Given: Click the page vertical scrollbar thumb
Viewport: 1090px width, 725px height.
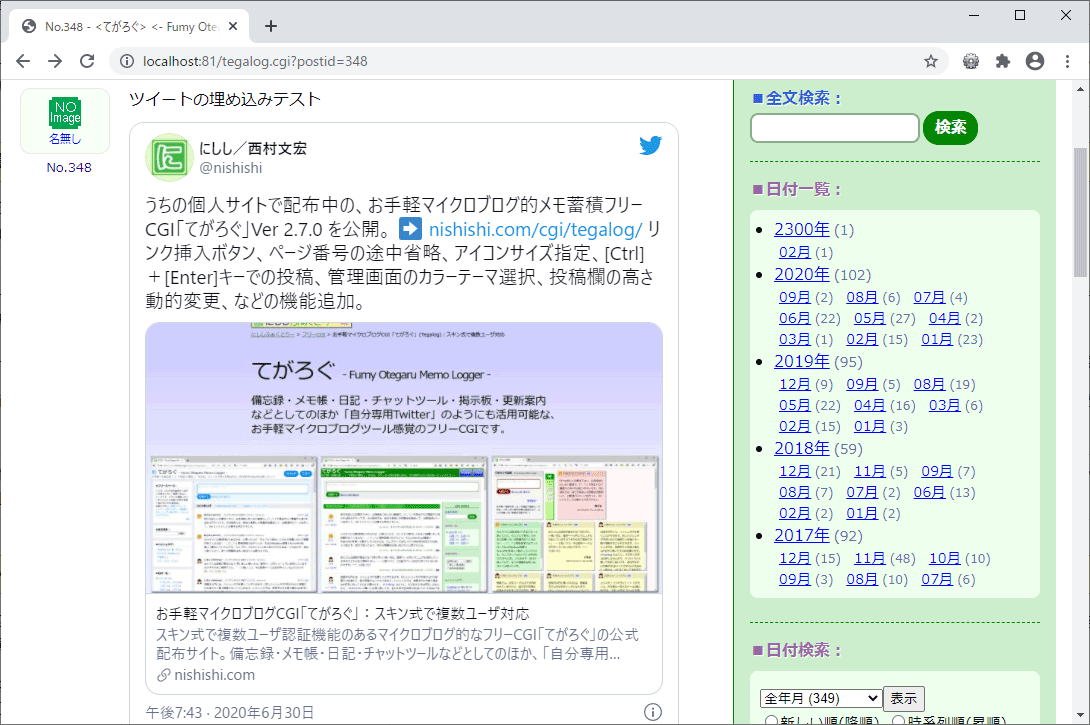Looking at the screenshot, I should click(x=1080, y=212).
